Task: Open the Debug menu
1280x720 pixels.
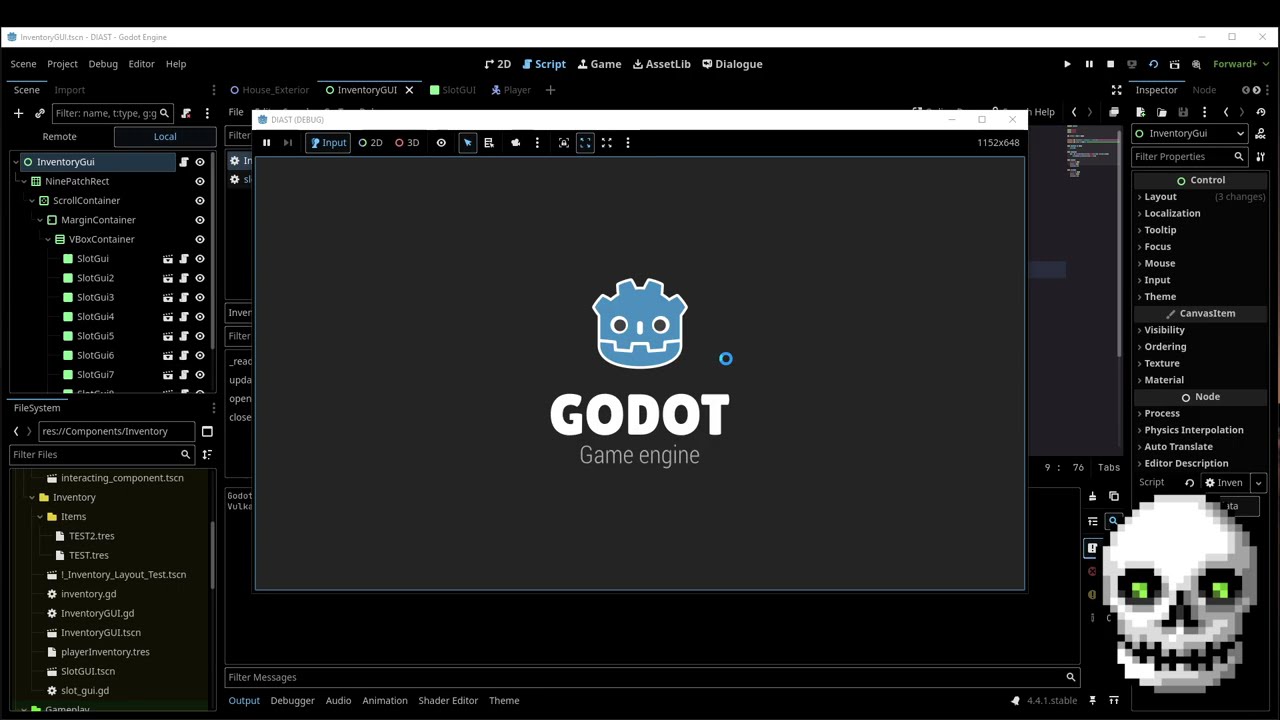Action: click(103, 64)
